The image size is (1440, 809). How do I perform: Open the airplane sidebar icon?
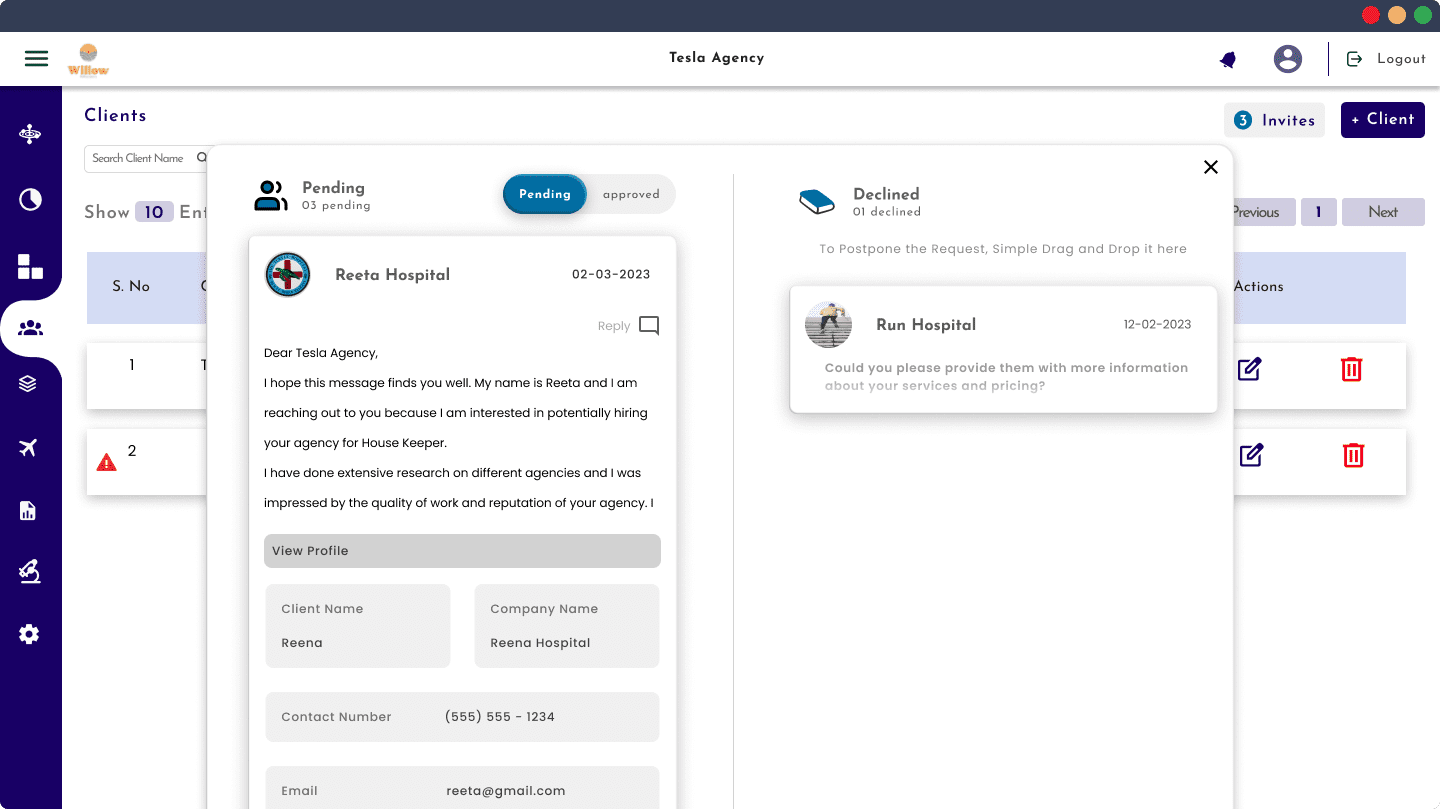click(x=28, y=448)
